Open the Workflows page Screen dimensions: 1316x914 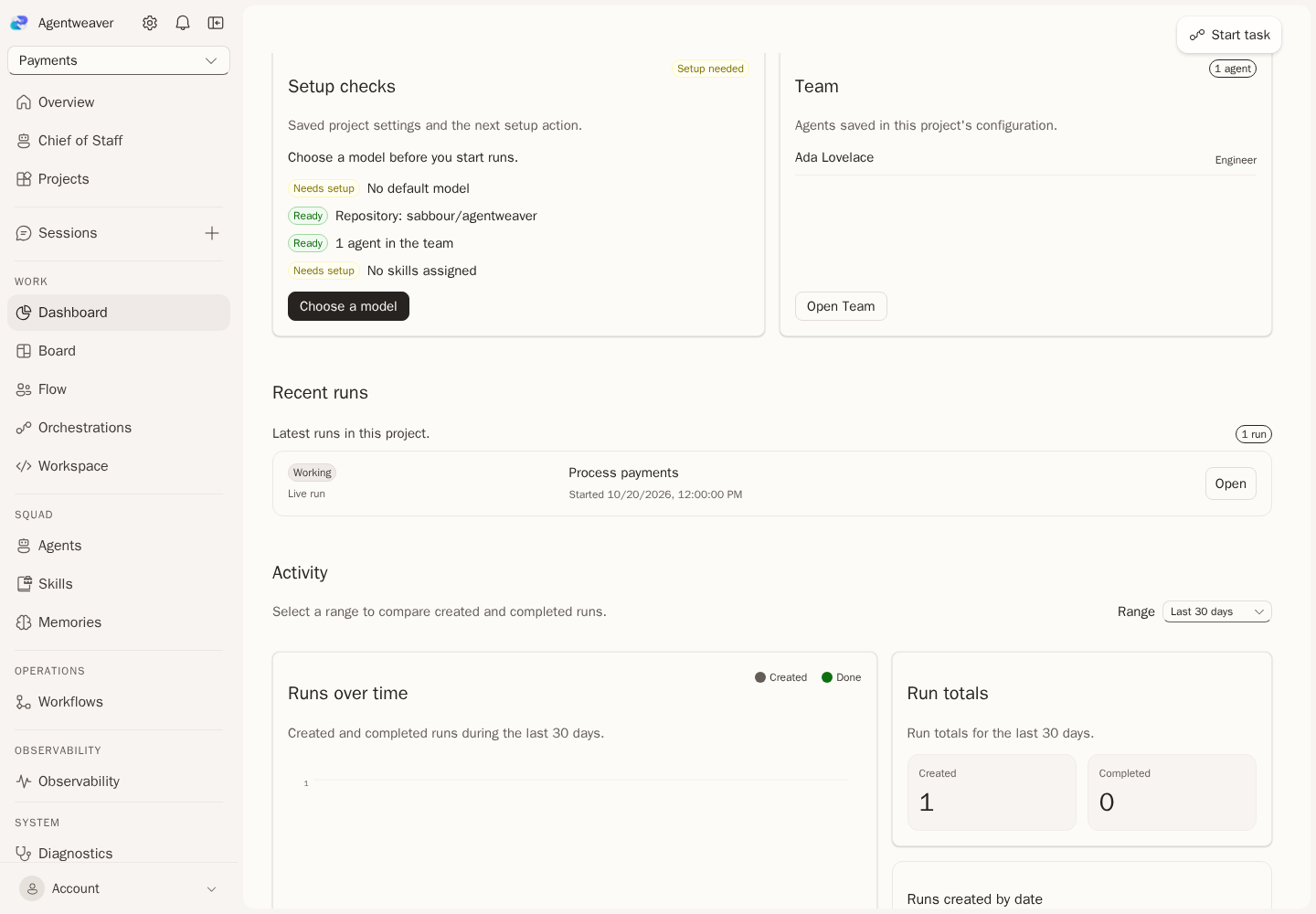click(119, 702)
